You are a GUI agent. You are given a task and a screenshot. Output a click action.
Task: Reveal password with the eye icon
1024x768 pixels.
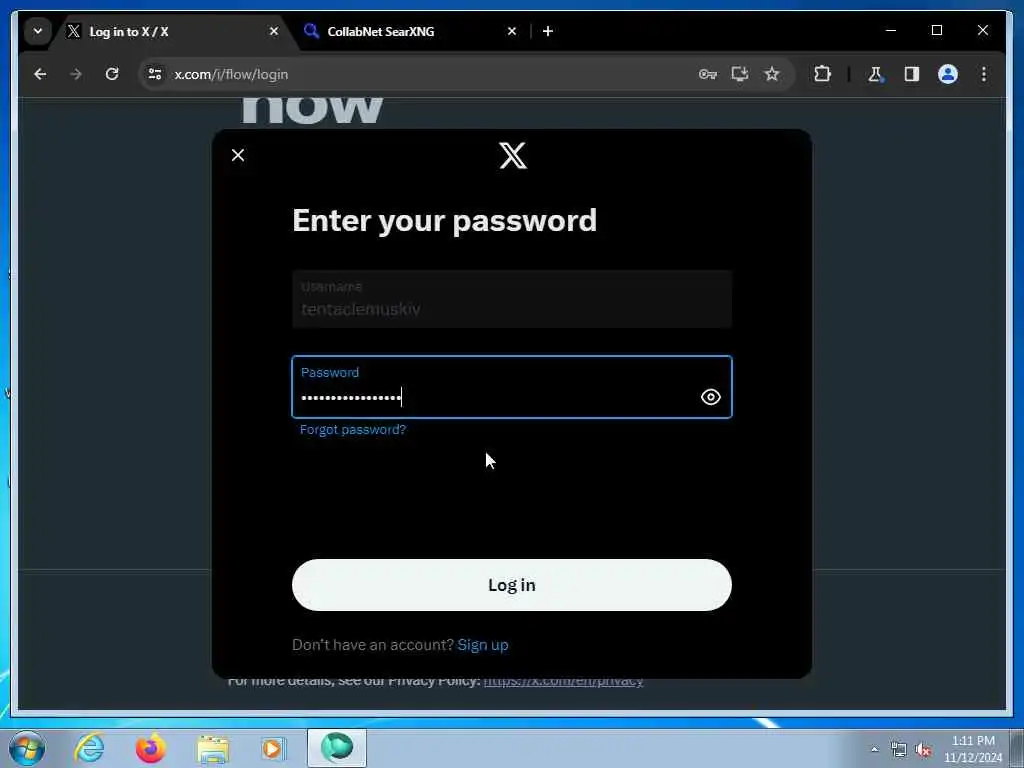tap(711, 397)
